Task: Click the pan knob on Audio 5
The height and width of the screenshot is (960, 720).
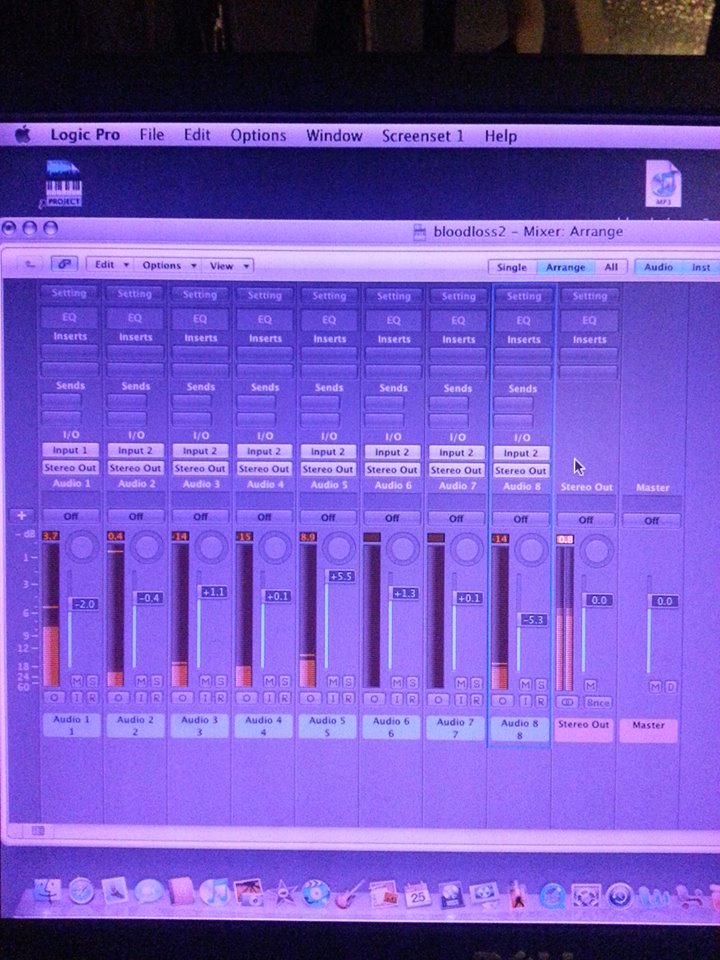Action: 339,548
